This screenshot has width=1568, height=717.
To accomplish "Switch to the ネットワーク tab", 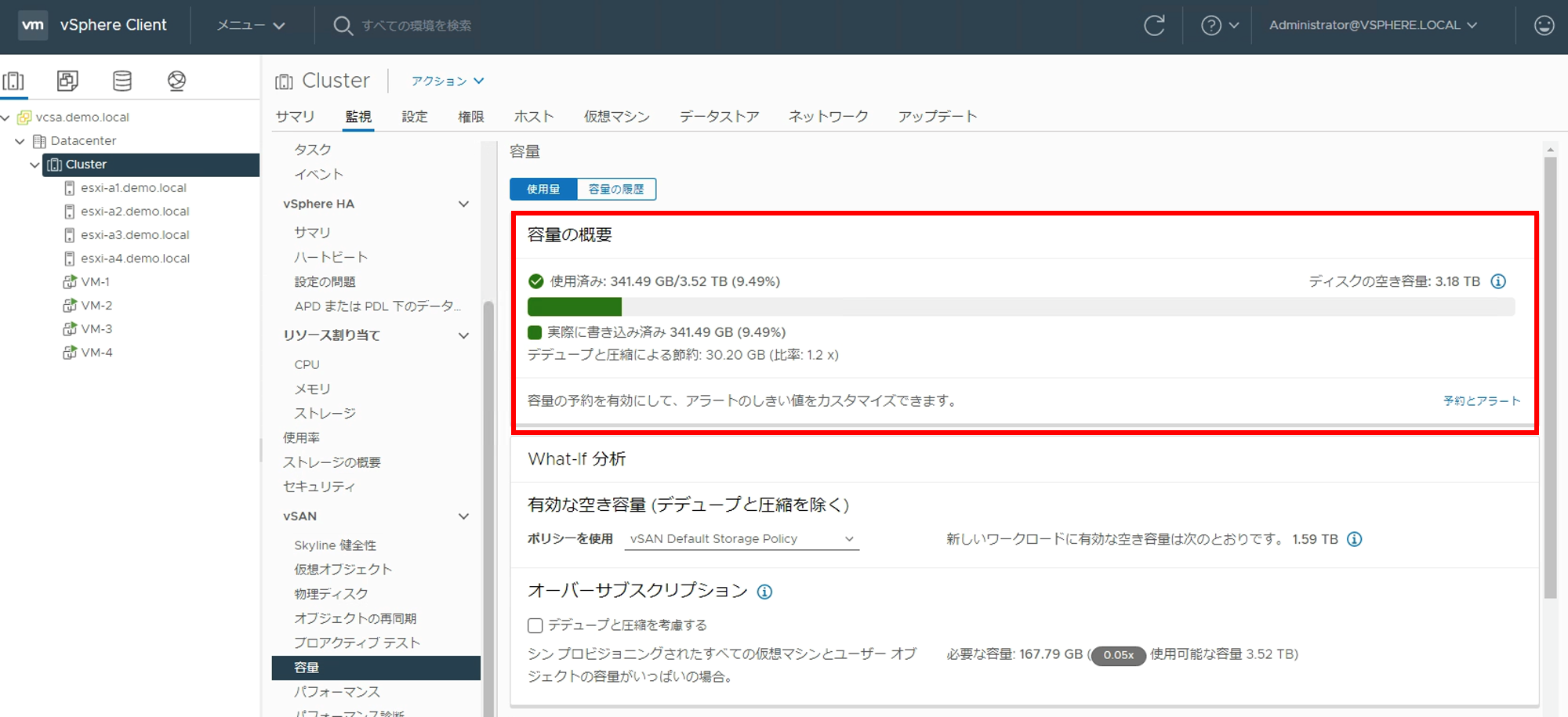I will tap(828, 117).
